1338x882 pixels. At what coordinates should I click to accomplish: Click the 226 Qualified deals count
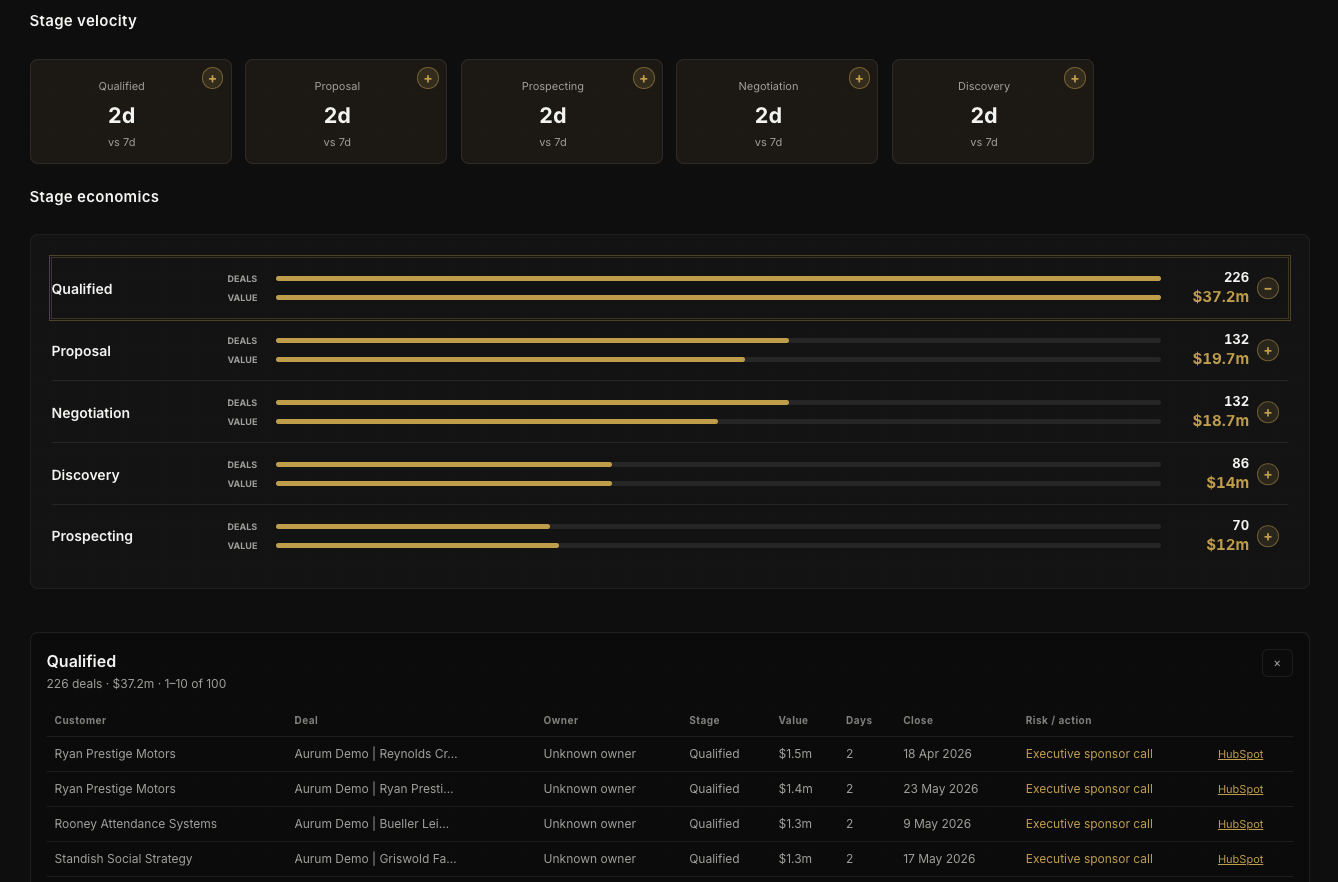point(1237,278)
